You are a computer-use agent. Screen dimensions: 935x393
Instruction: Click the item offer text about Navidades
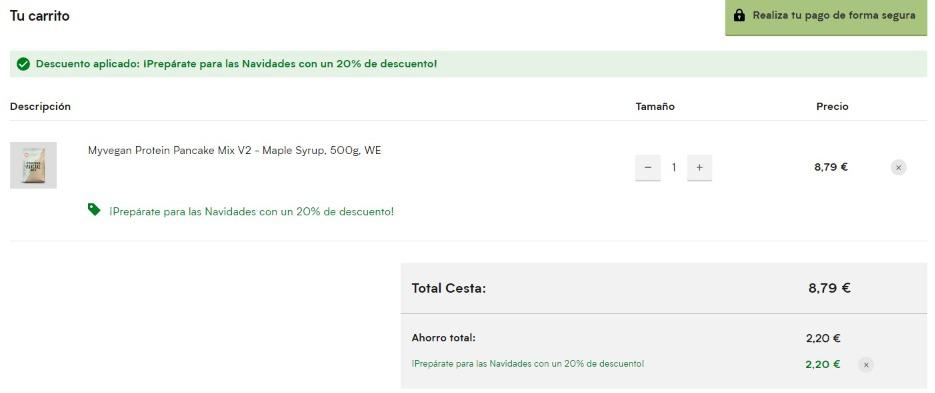pyautogui.click(x=251, y=212)
